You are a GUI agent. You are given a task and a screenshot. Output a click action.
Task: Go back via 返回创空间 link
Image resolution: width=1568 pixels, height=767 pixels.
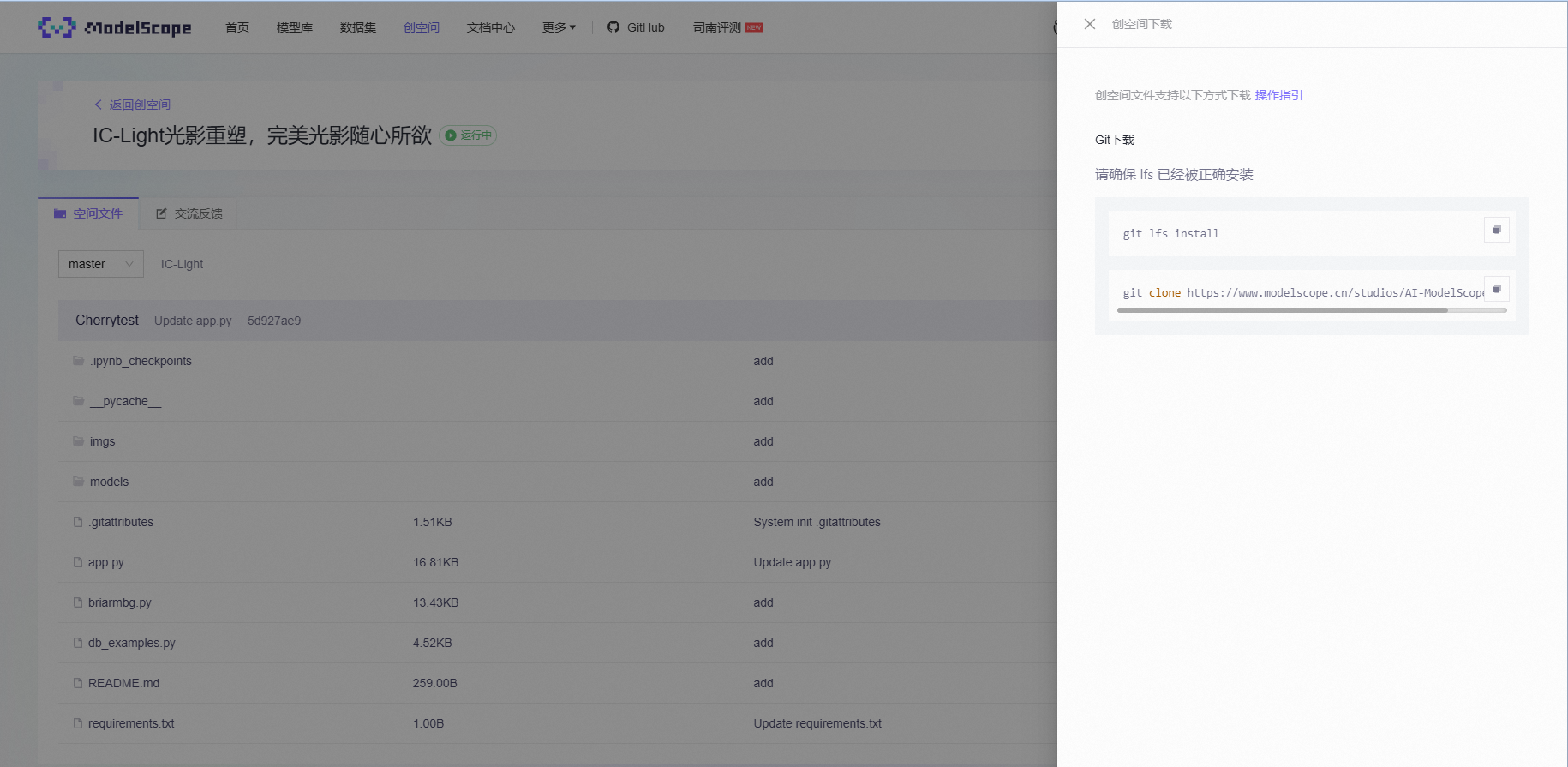point(132,105)
